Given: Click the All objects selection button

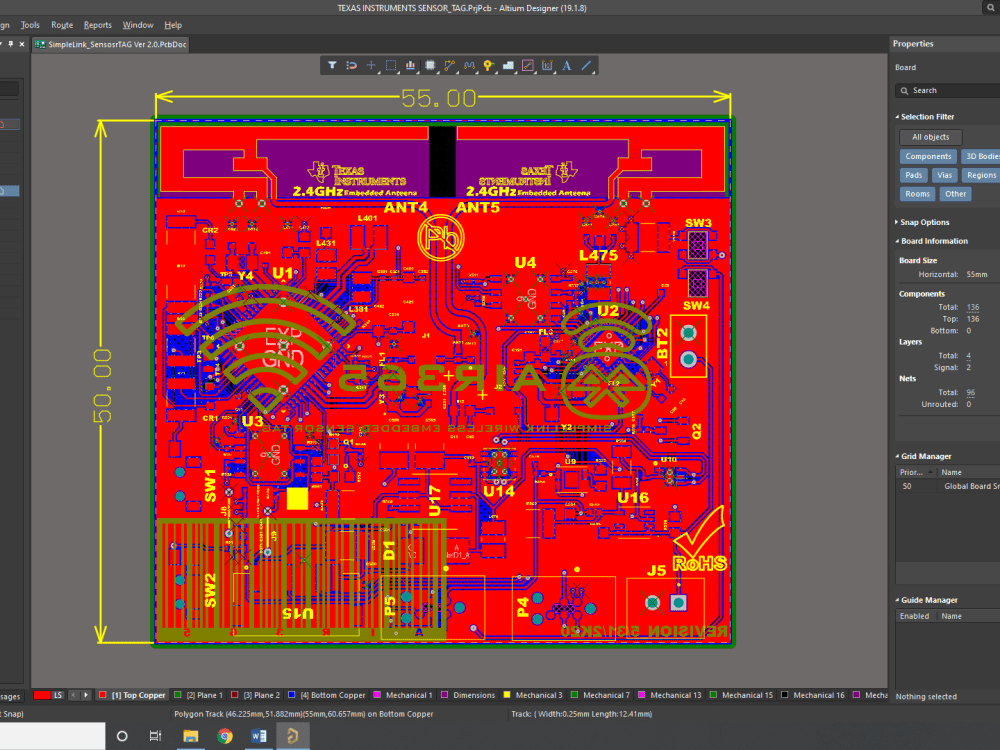Looking at the screenshot, I should coord(930,137).
